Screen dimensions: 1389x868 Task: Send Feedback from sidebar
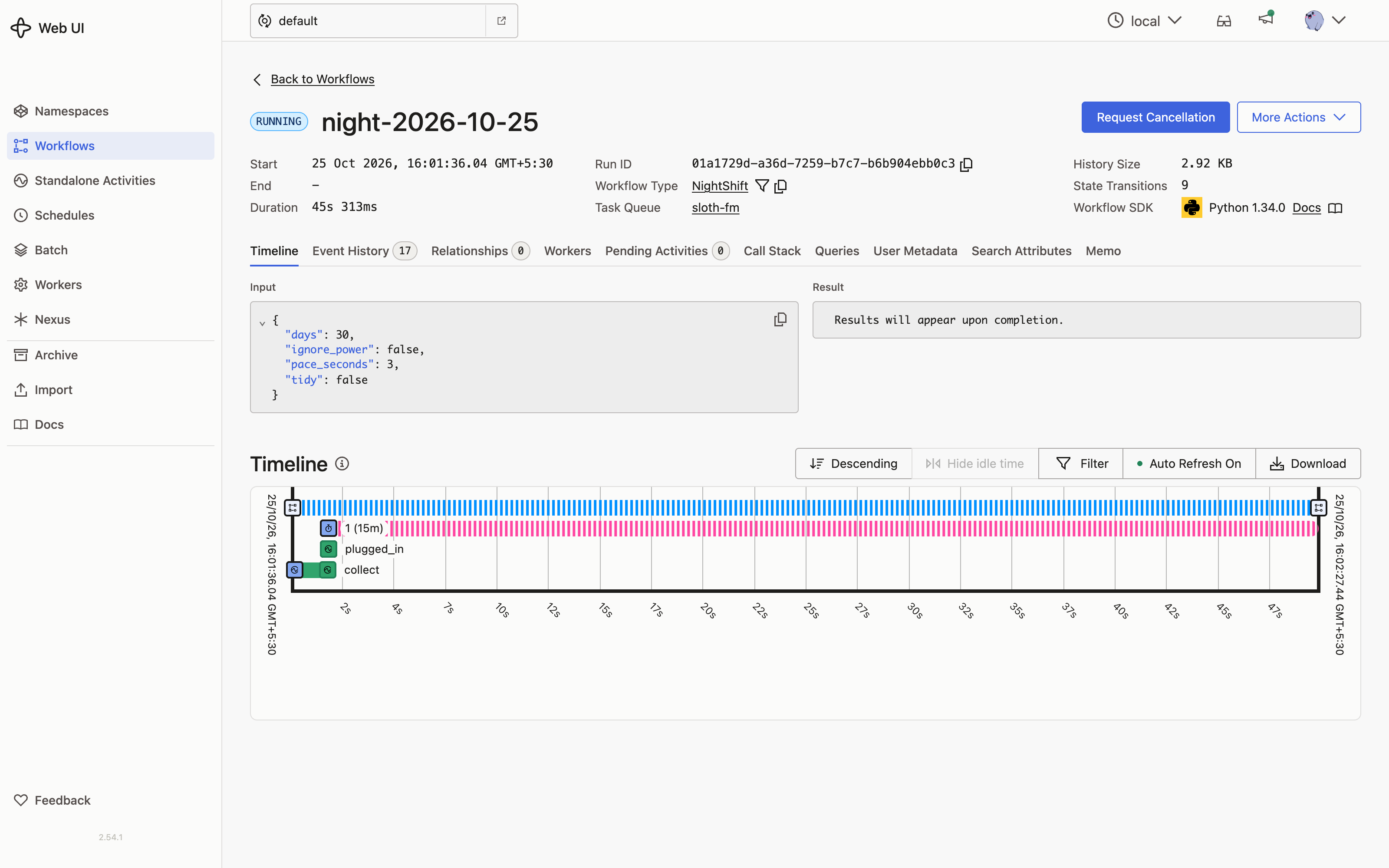pos(110,800)
